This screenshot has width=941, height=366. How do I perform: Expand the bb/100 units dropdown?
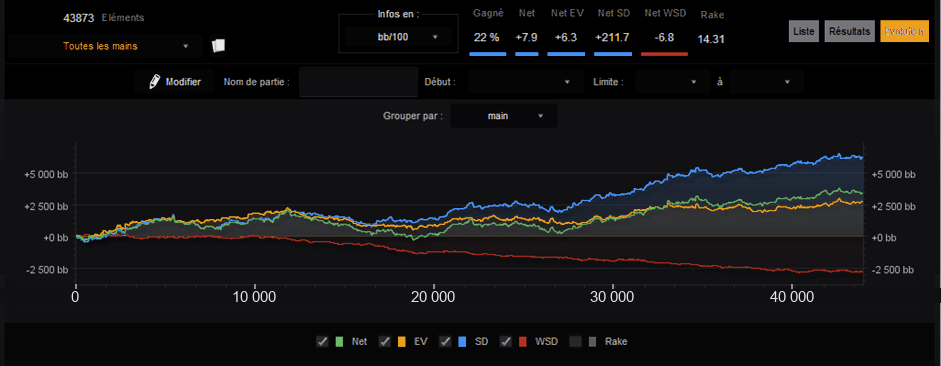(x=398, y=37)
